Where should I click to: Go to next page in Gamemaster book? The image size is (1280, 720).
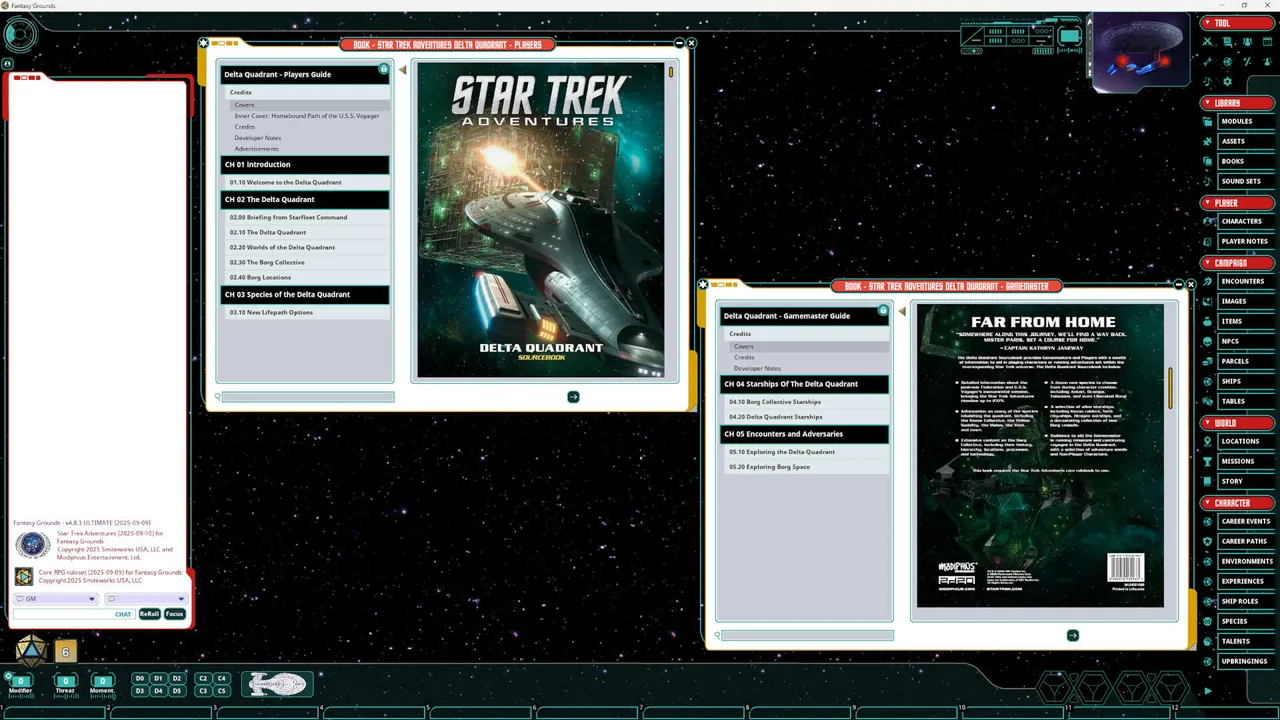1072,635
